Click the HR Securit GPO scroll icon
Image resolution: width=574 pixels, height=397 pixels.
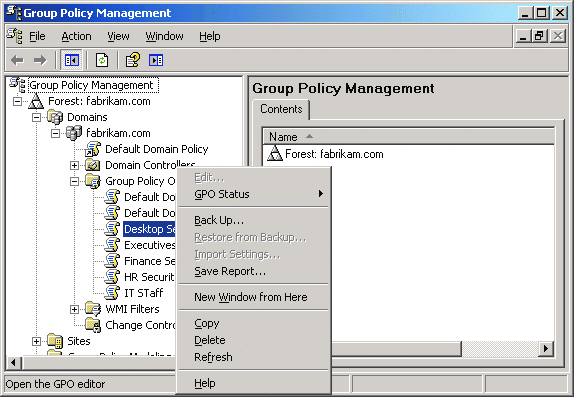[x=112, y=277]
